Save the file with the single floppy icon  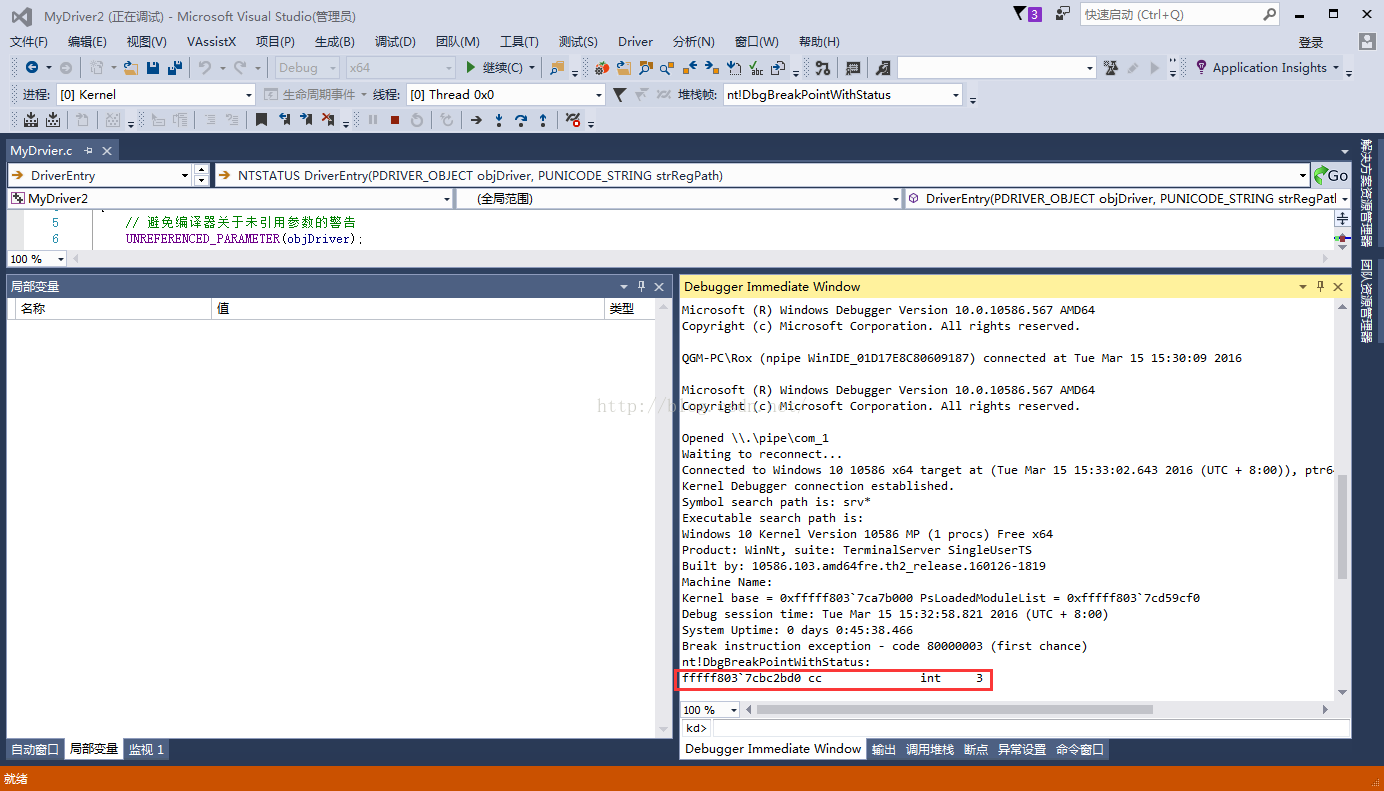153,68
